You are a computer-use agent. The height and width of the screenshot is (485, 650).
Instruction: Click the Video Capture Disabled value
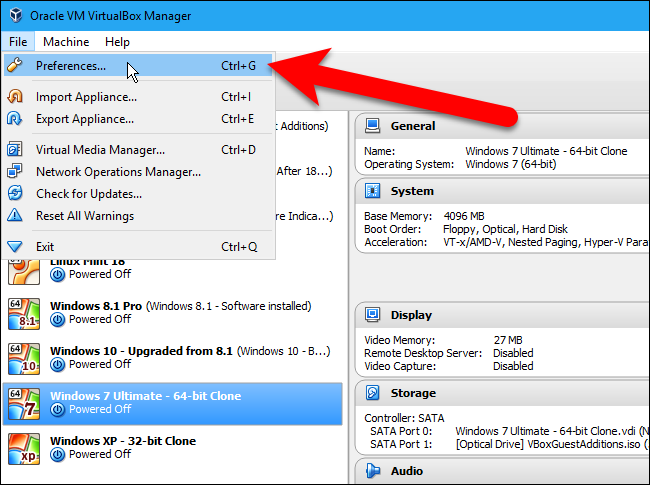click(x=513, y=366)
